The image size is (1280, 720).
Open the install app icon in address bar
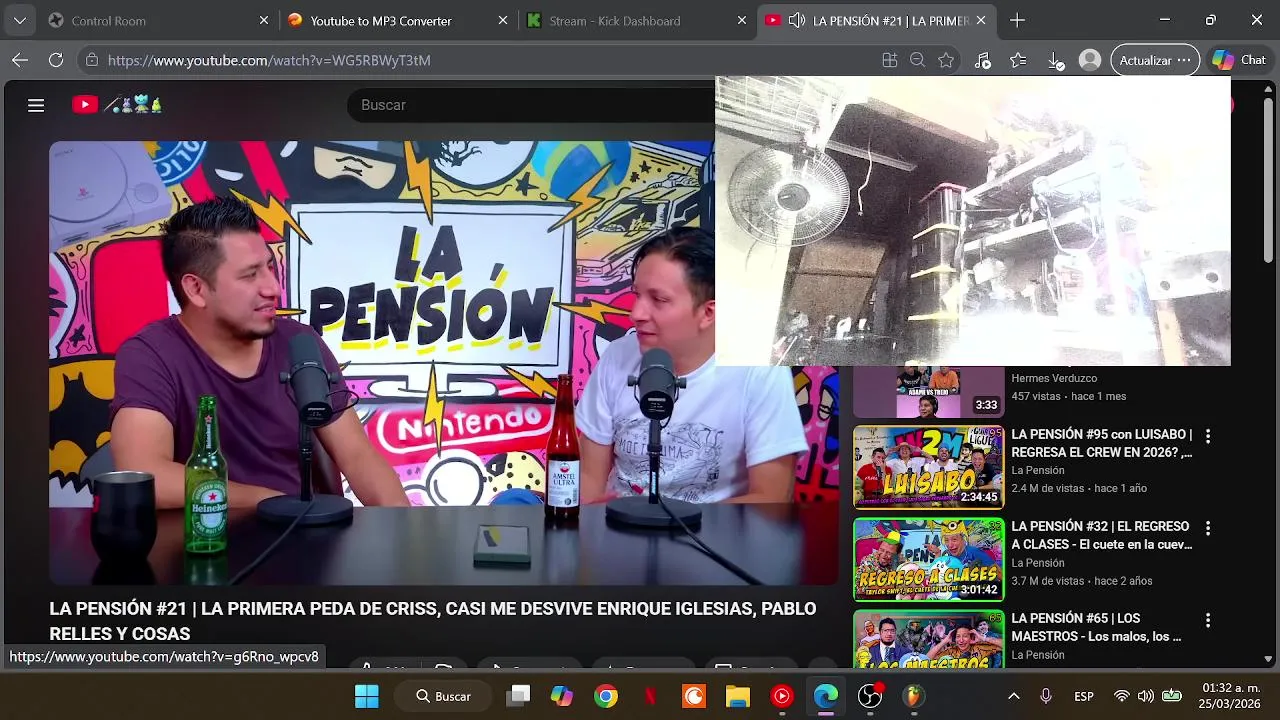[890, 60]
